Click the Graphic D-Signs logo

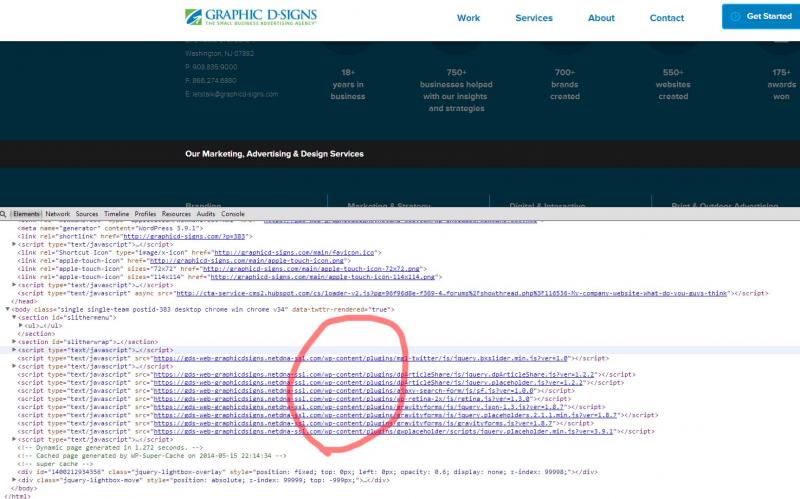coord(251,17)
